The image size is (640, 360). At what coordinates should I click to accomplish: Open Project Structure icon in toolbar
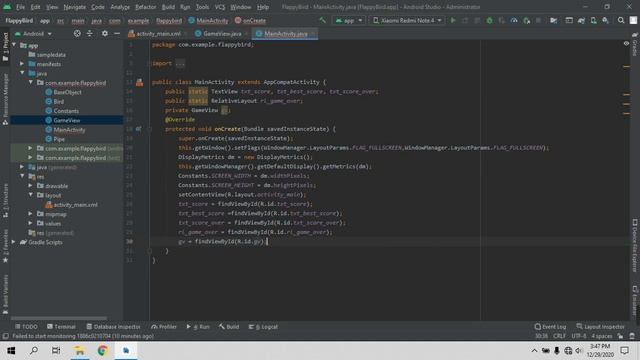[553, 20]
